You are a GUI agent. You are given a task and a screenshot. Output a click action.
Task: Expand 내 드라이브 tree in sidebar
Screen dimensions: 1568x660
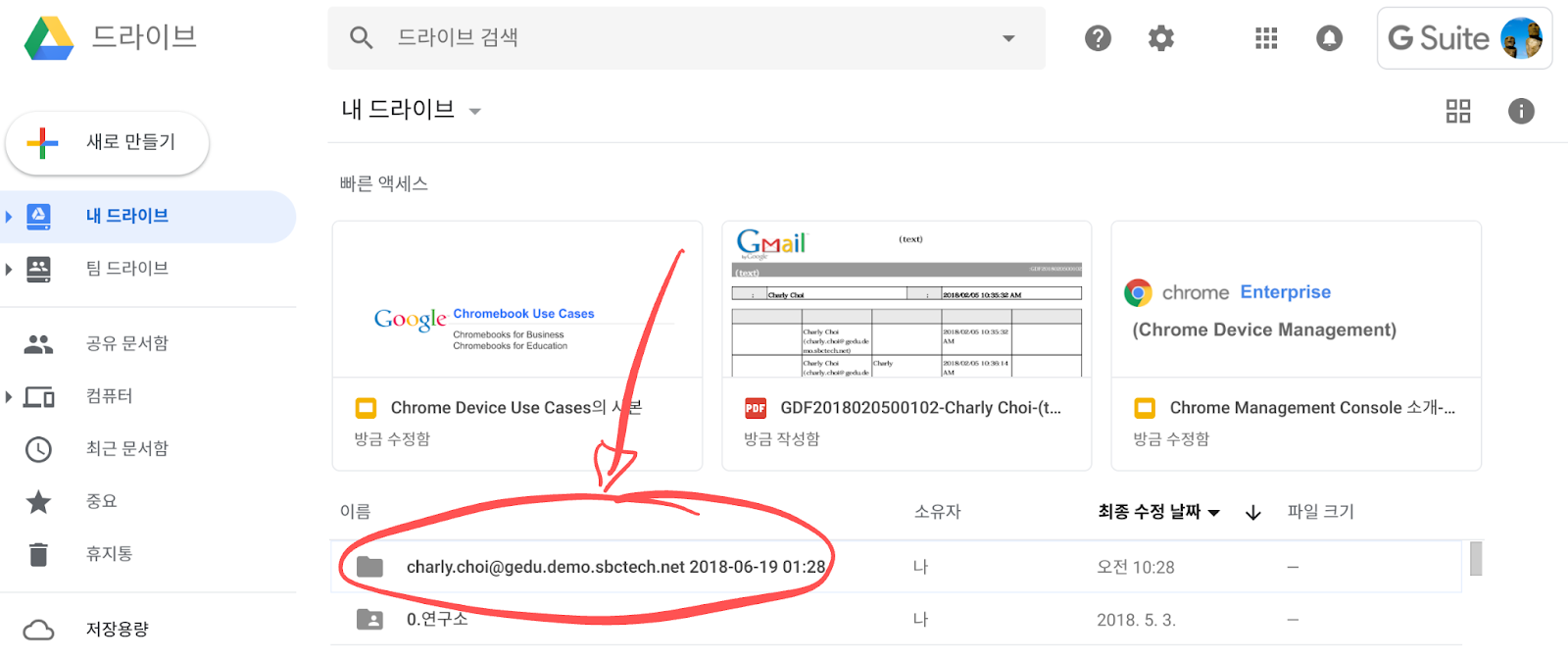coord(9,217)
